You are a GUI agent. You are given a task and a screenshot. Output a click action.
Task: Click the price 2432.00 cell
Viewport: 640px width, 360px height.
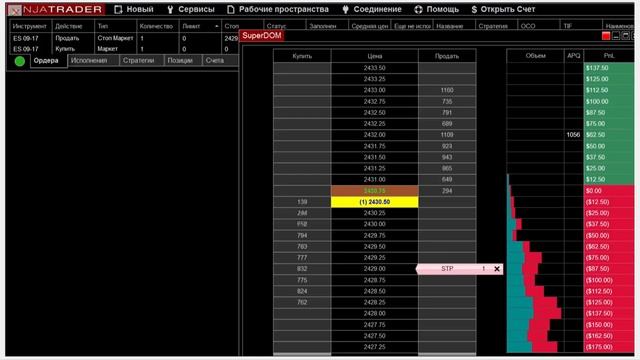[x=374, y=135]
